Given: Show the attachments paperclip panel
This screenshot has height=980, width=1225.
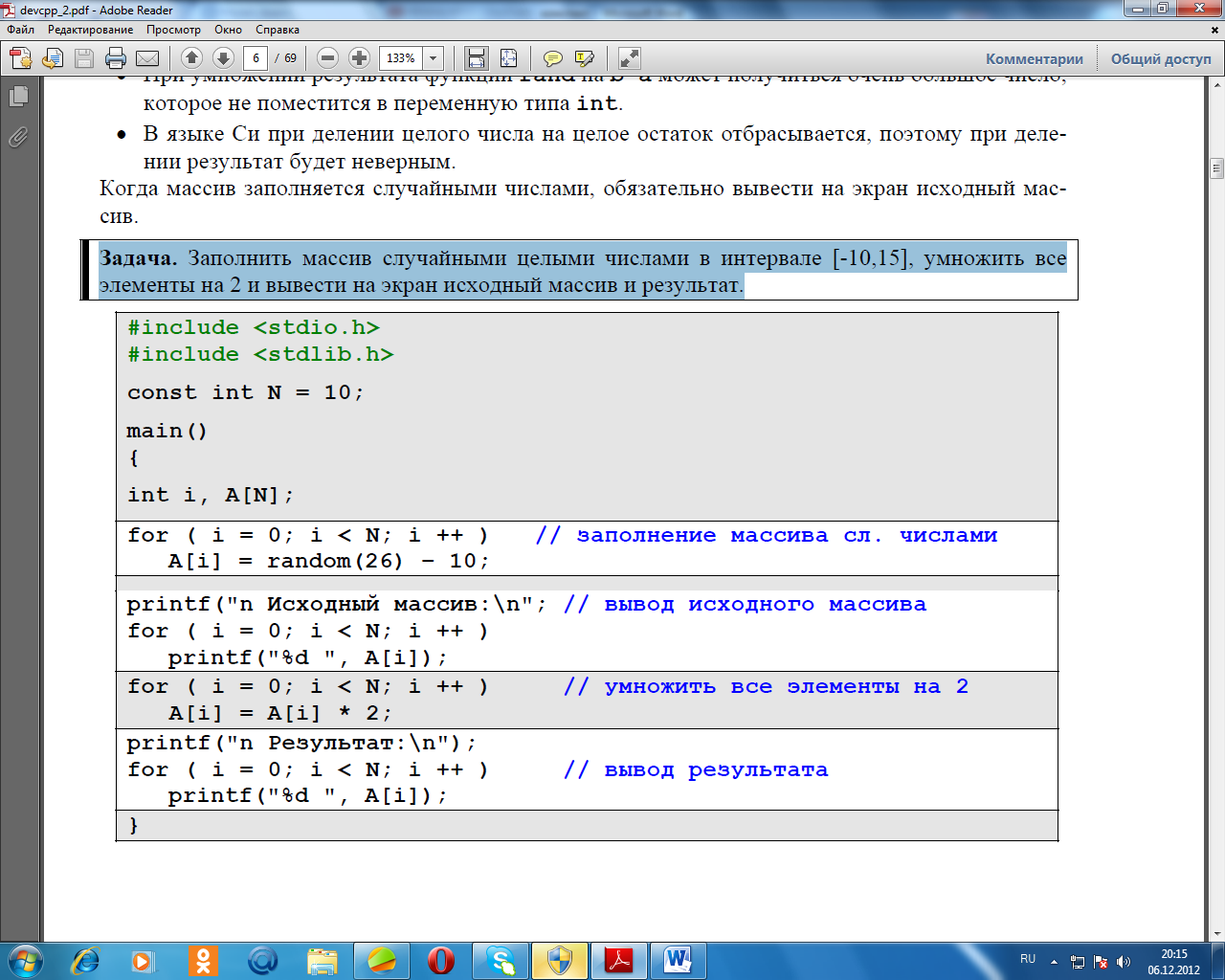Looking at the screenshot, I should coord(18,138).
